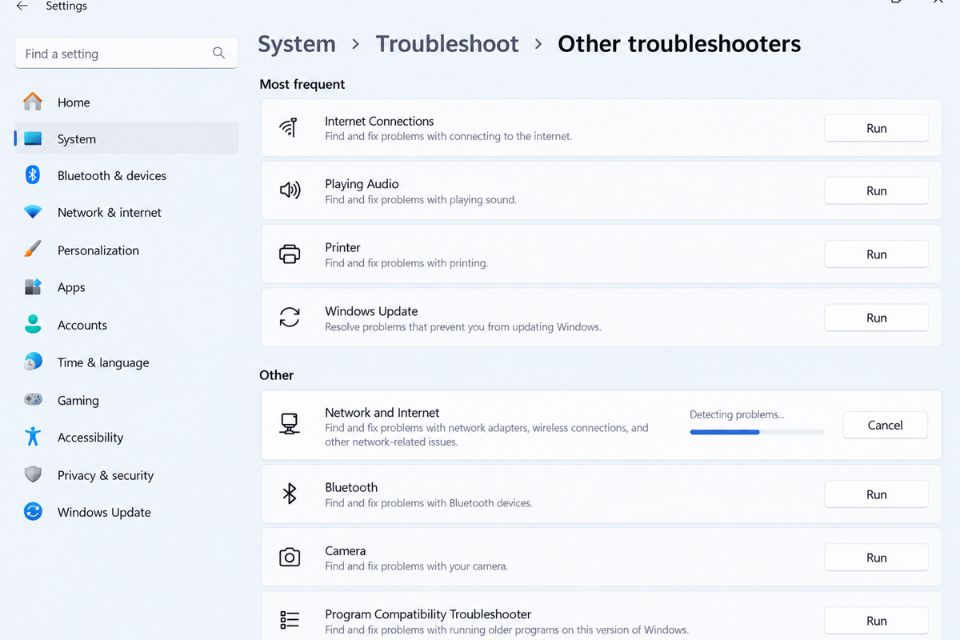Open Apps settings
This screenshot has width=960, height=640.
coord(126,287)
